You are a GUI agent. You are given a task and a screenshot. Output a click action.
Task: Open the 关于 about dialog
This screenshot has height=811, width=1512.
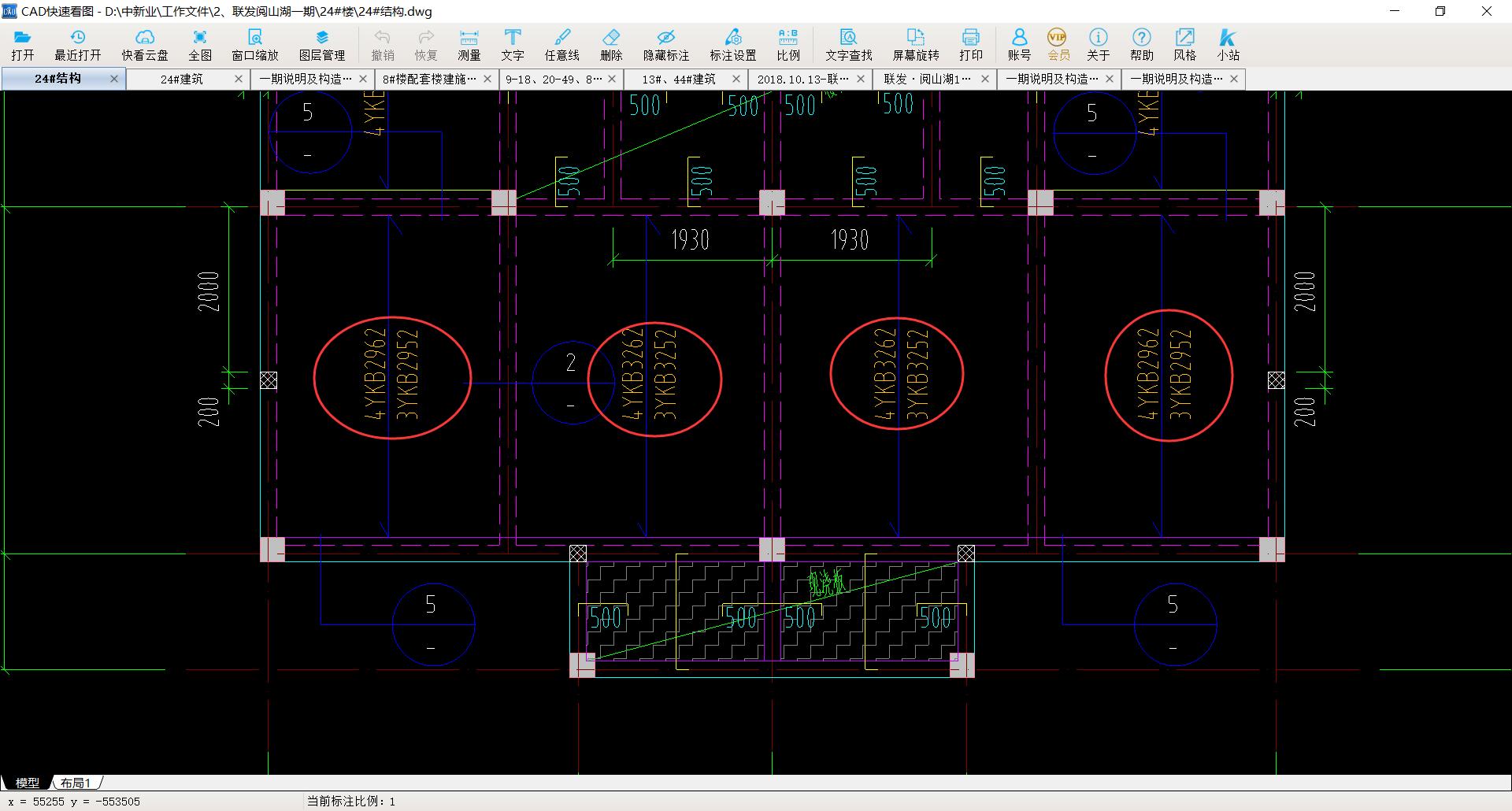pyautogui.click(x=1099, y=45)
